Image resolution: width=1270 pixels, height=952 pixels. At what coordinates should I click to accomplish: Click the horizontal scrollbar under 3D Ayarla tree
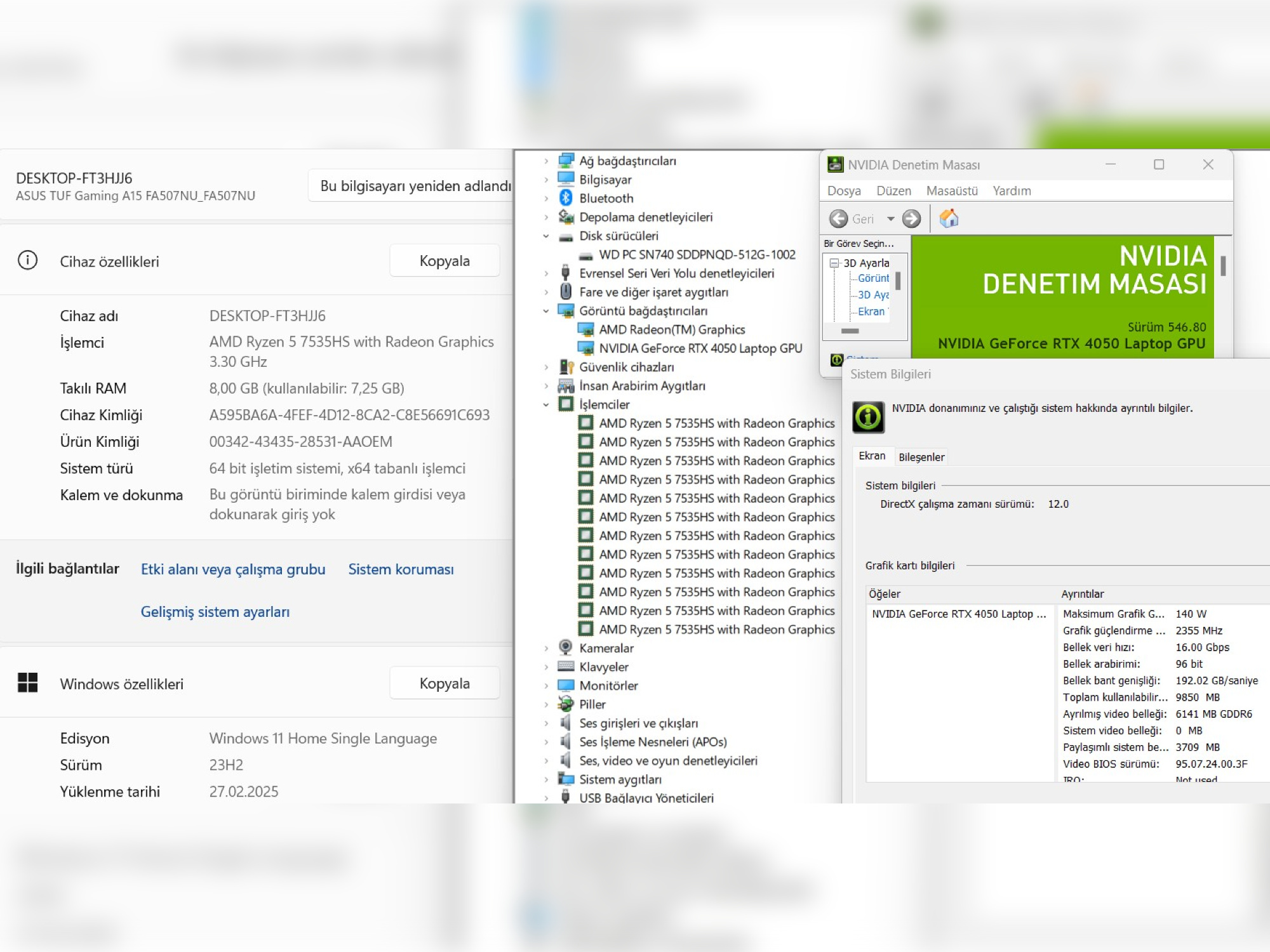pyautogui.click(x=850, y=331)
